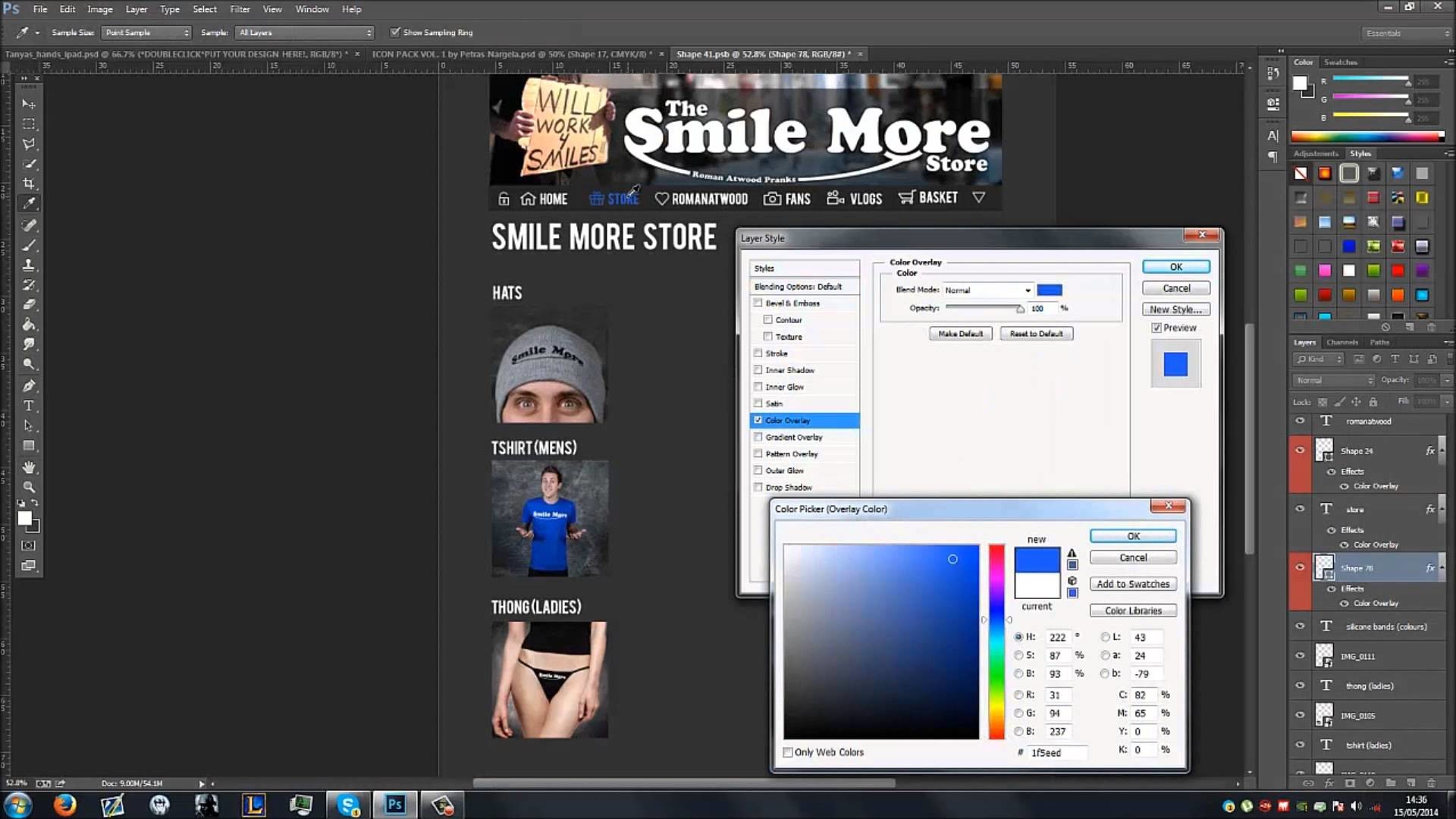
Task: Select the Rectangle shape tool
Action: (x=28, y=446)
